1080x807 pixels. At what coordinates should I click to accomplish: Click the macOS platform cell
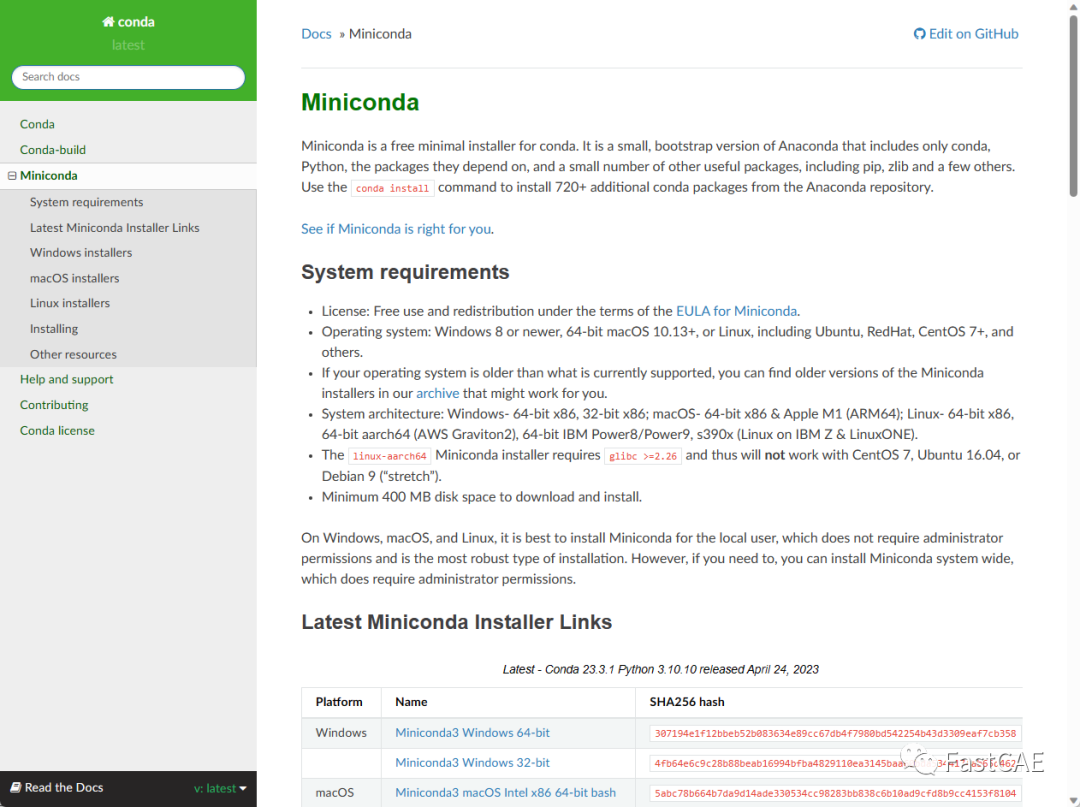tap(335, 793)
